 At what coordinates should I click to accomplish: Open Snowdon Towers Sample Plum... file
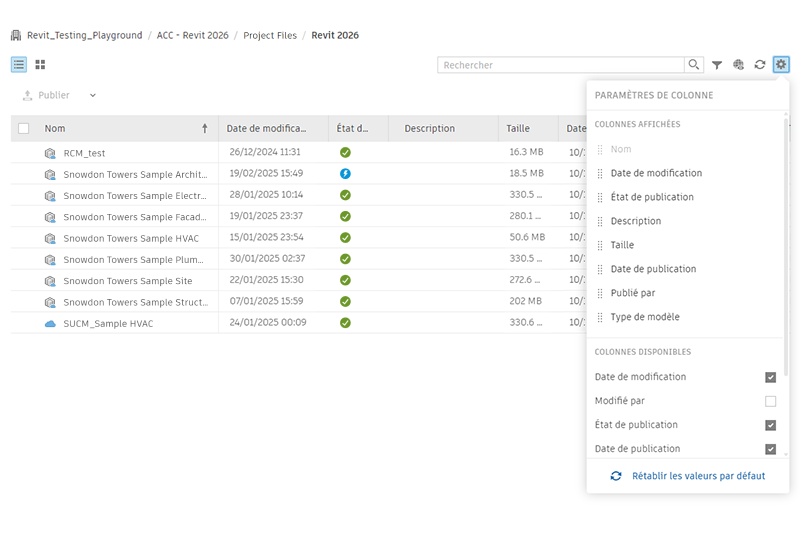coord(133,260)
